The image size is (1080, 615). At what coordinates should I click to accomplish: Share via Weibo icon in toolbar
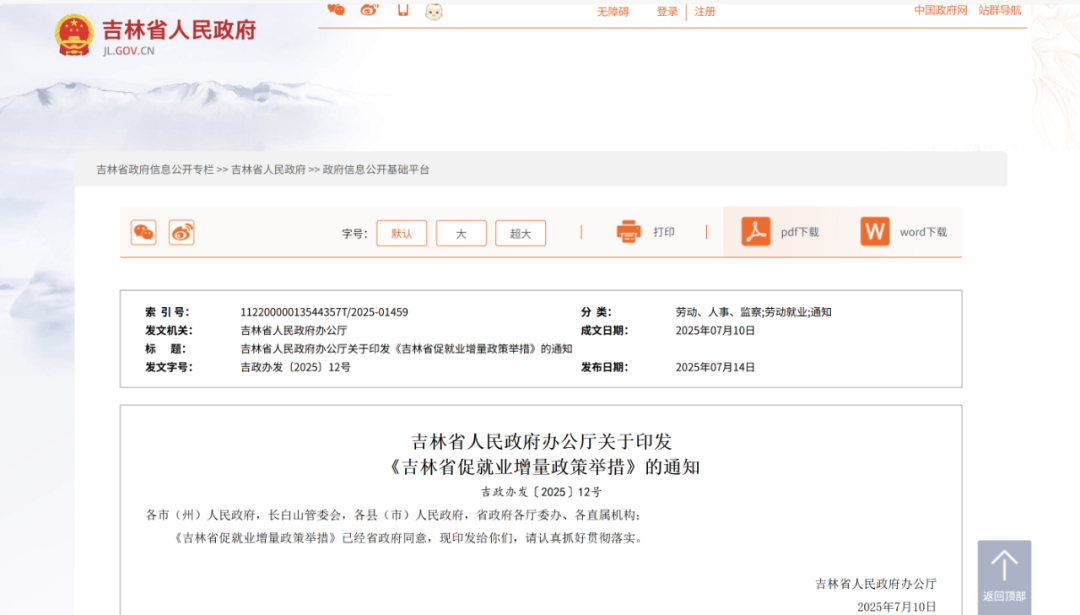pos(181,232)
